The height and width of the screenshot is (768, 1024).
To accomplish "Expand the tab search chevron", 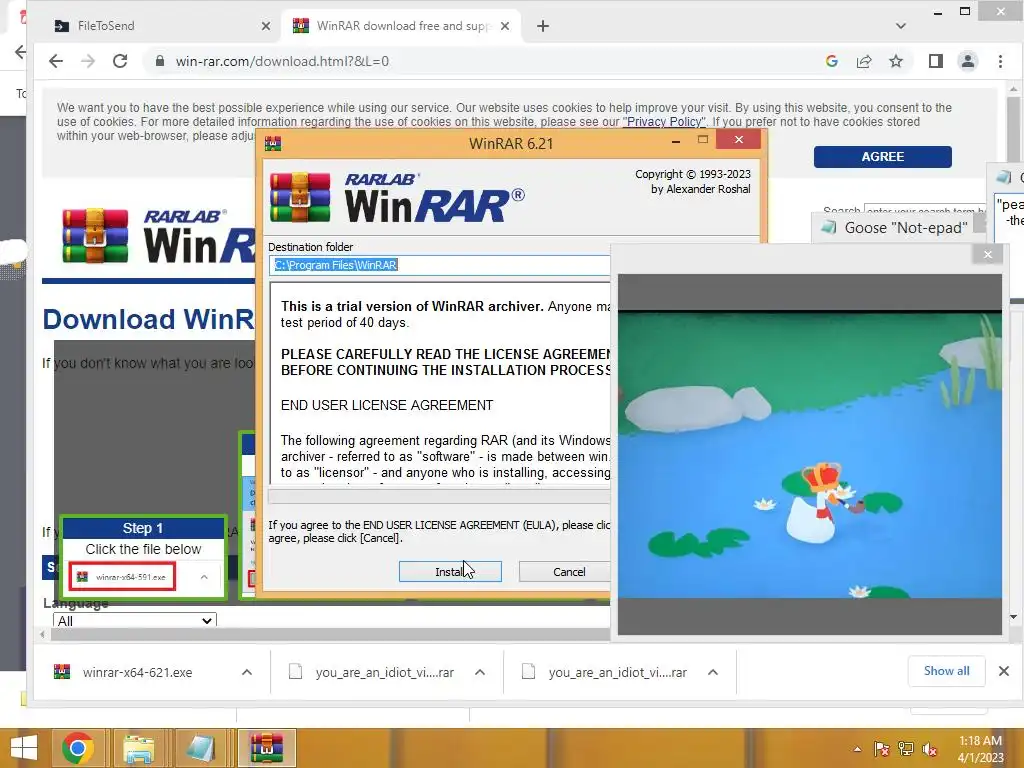I will (x=901, y=26).
